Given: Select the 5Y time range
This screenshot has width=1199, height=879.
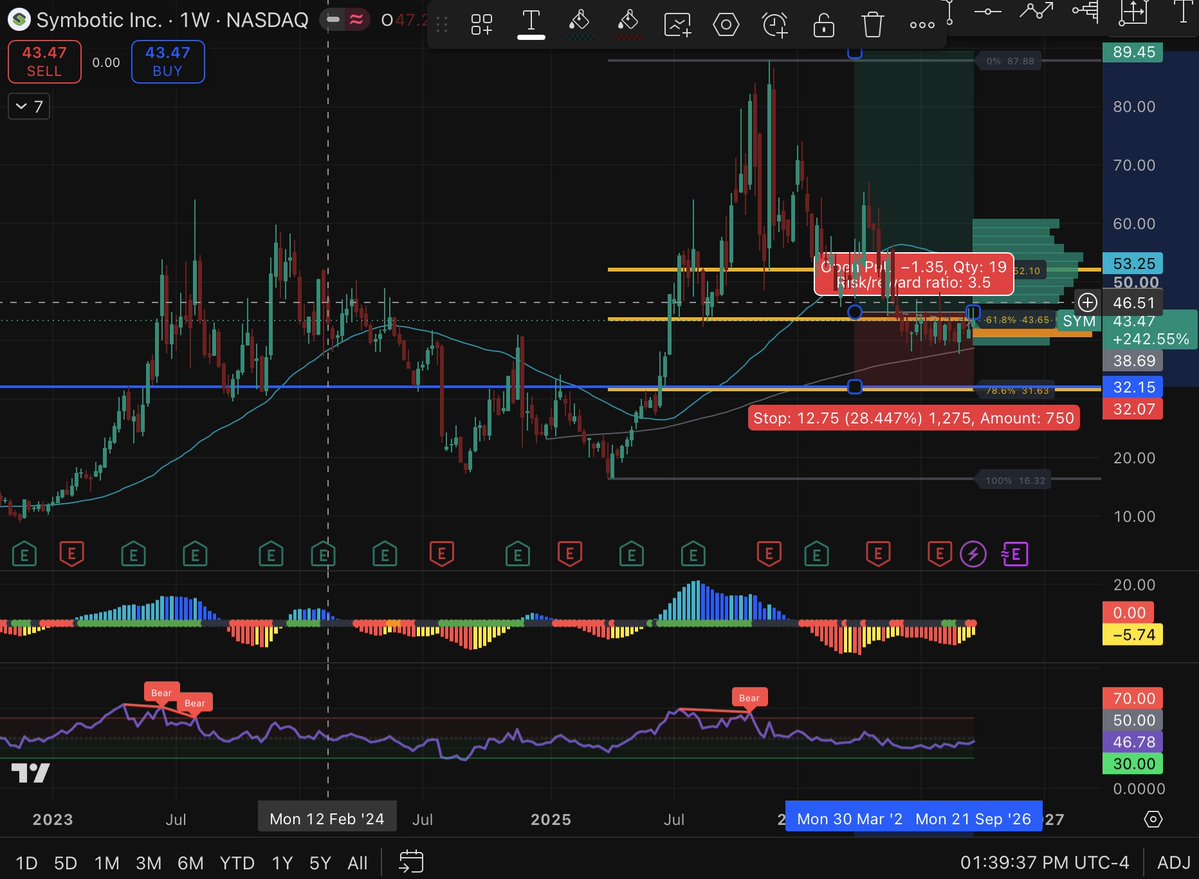Looking at the screenshot, I should tap(320, 863).
